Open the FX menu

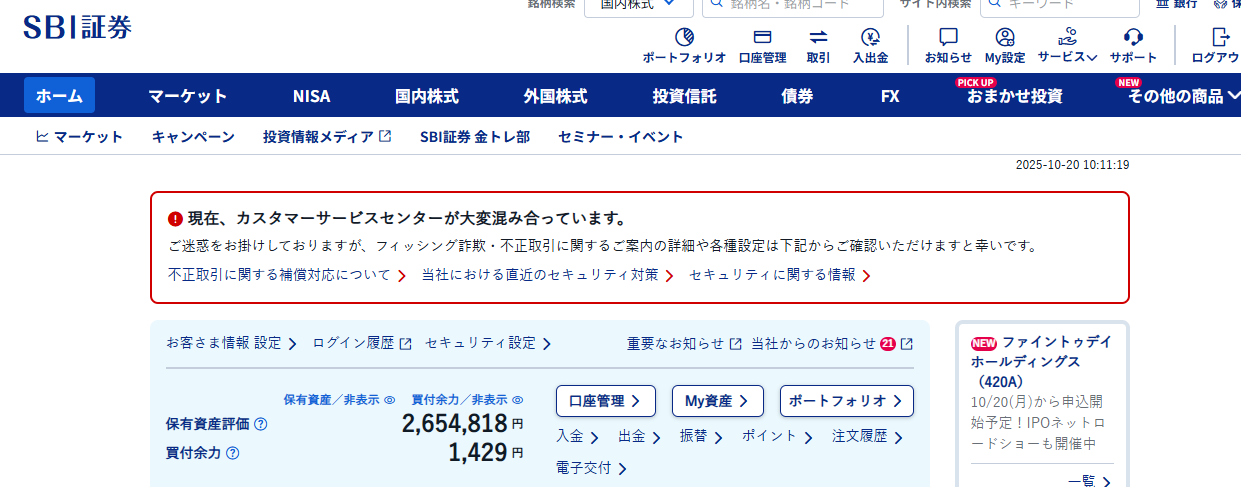click(x=890, y=96)
